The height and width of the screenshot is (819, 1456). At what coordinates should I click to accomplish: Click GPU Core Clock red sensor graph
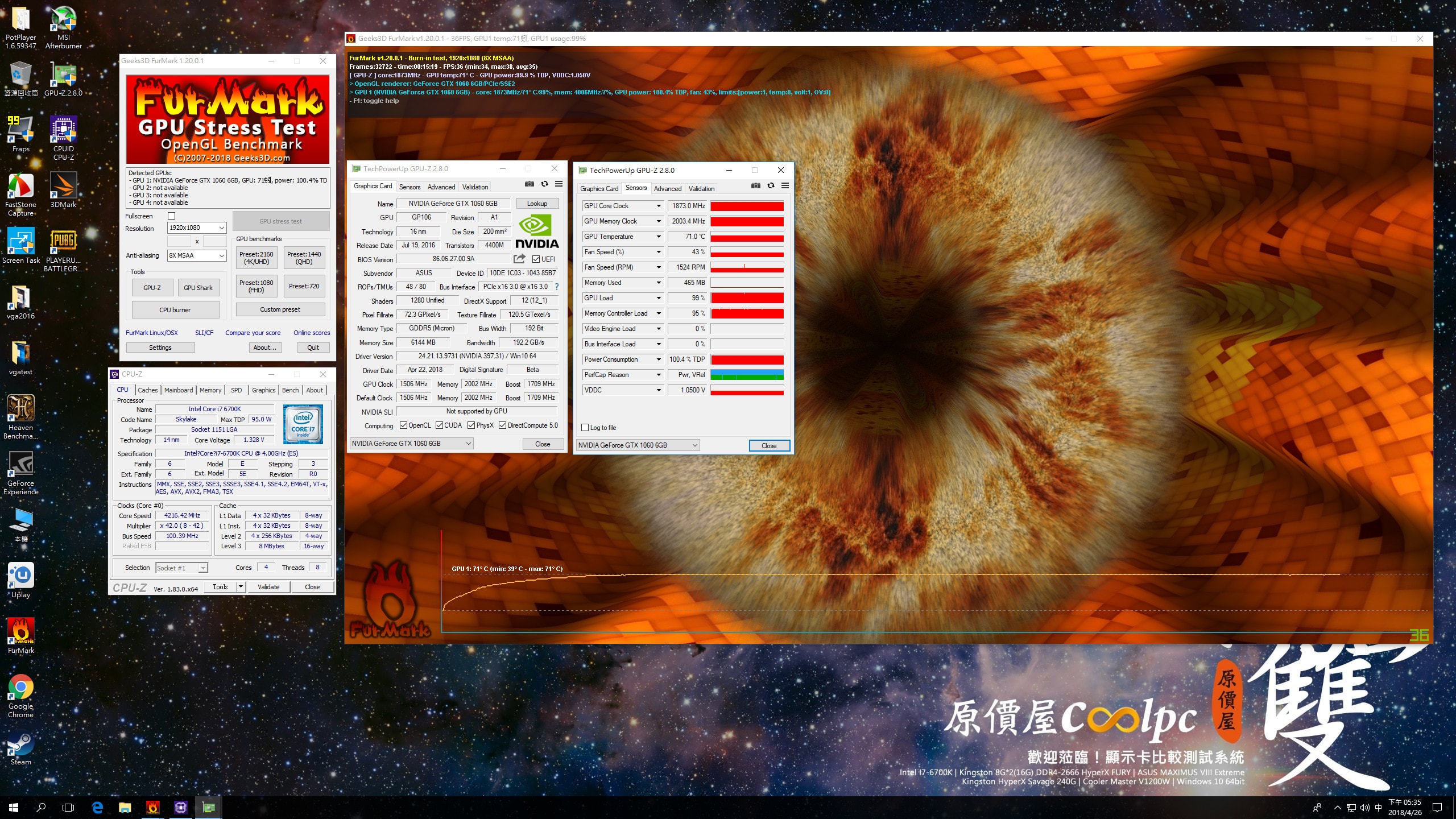pyautogui.click(x=747, y=206)
